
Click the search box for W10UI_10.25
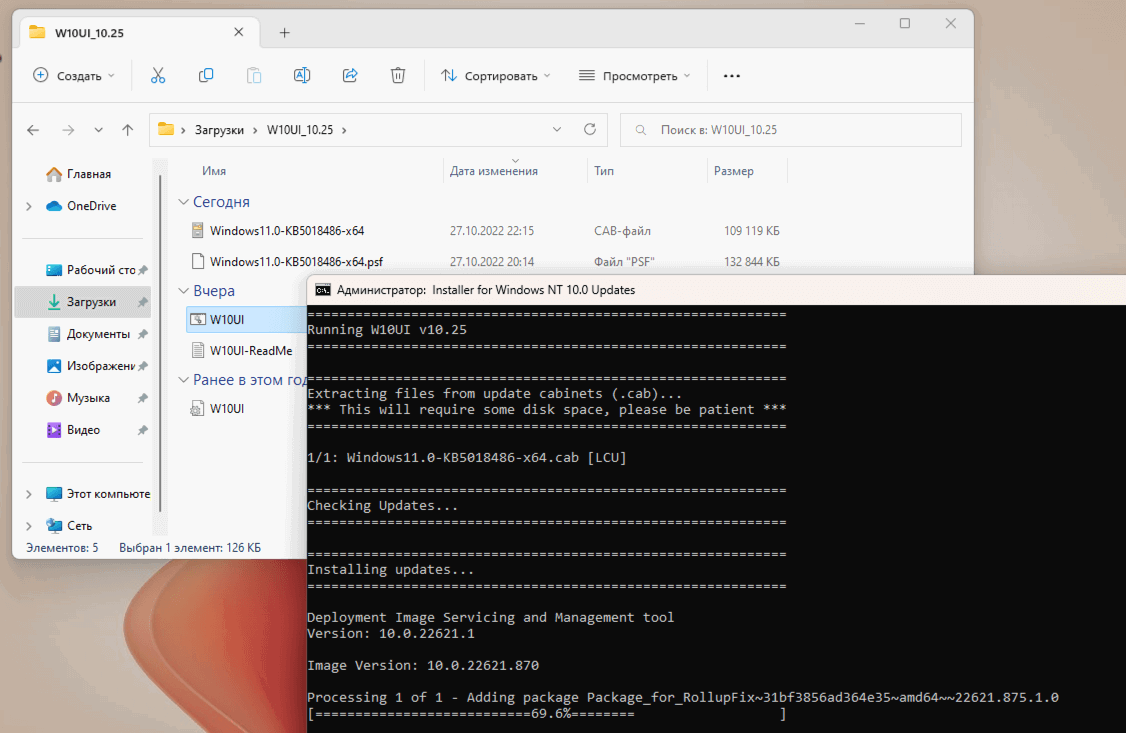point(791,130)
